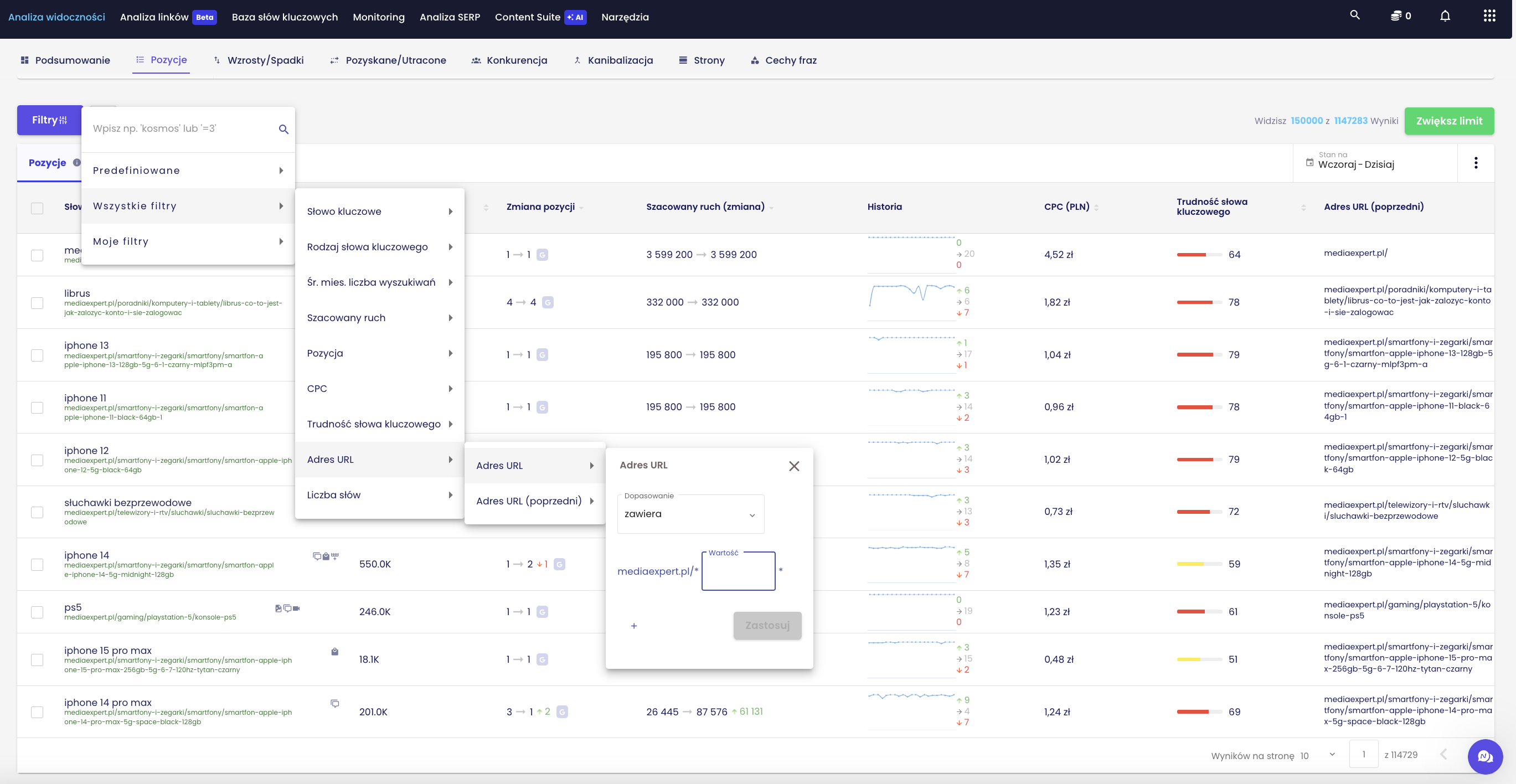Expand Predefiniowane filters submenu
The height and width of the screenshot is (784, 1516).
click(188, 171)
